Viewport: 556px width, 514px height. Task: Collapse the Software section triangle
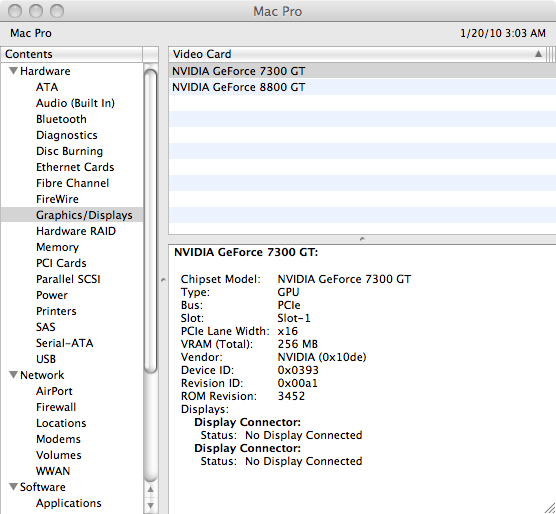click(x=13, y=487)
